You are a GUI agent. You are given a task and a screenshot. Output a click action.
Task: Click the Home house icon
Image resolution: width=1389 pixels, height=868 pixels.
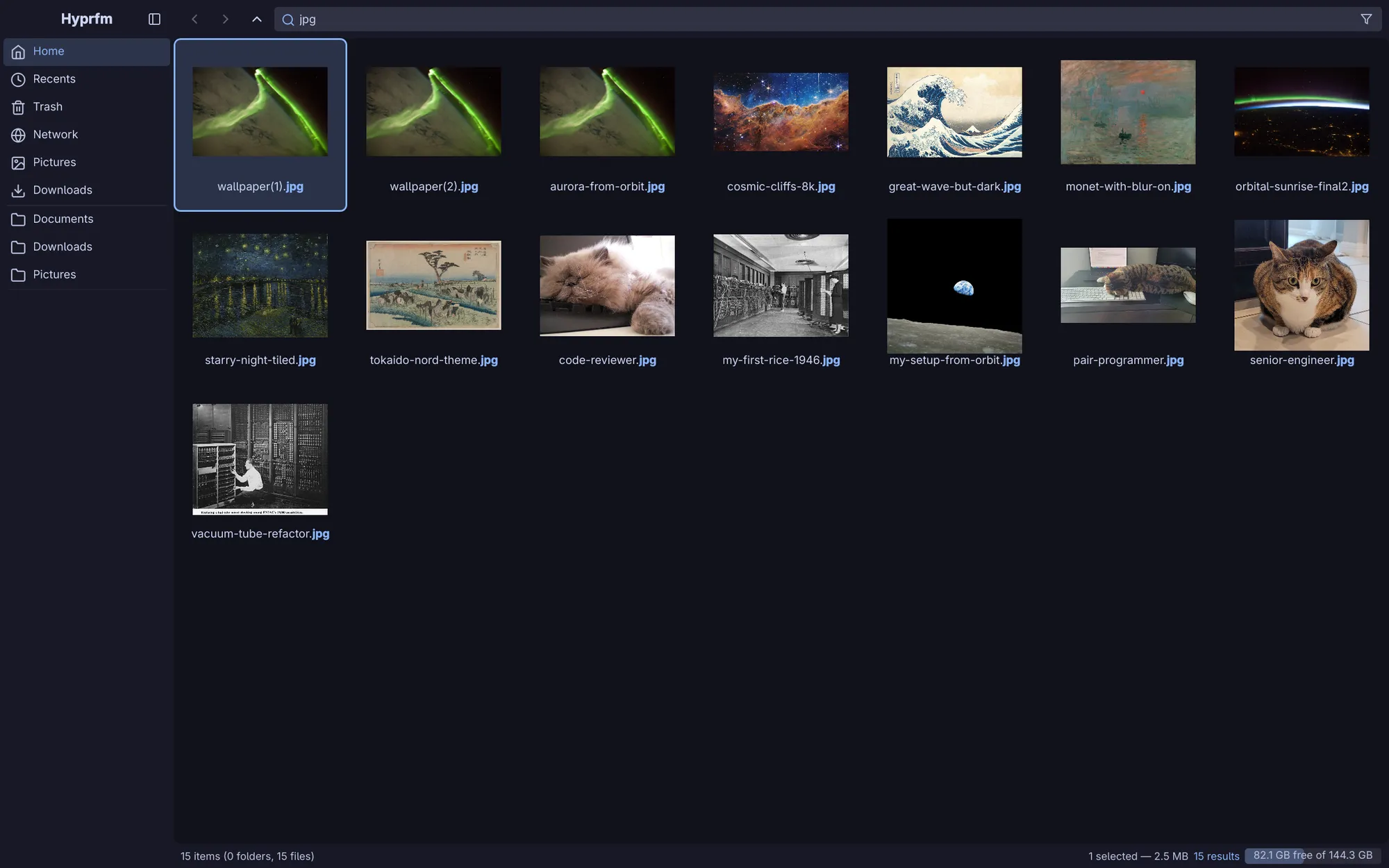(x=19, y=52)
